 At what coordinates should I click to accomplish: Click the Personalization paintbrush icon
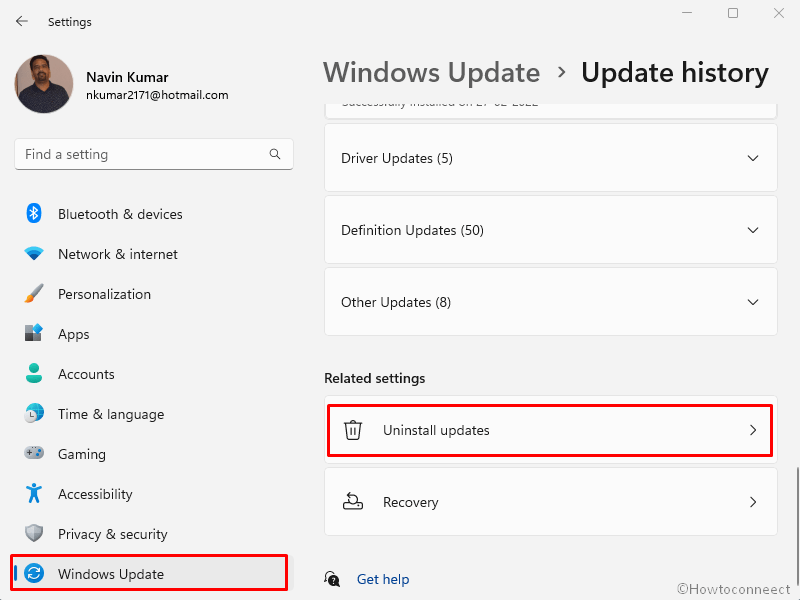tap(34, 293)
